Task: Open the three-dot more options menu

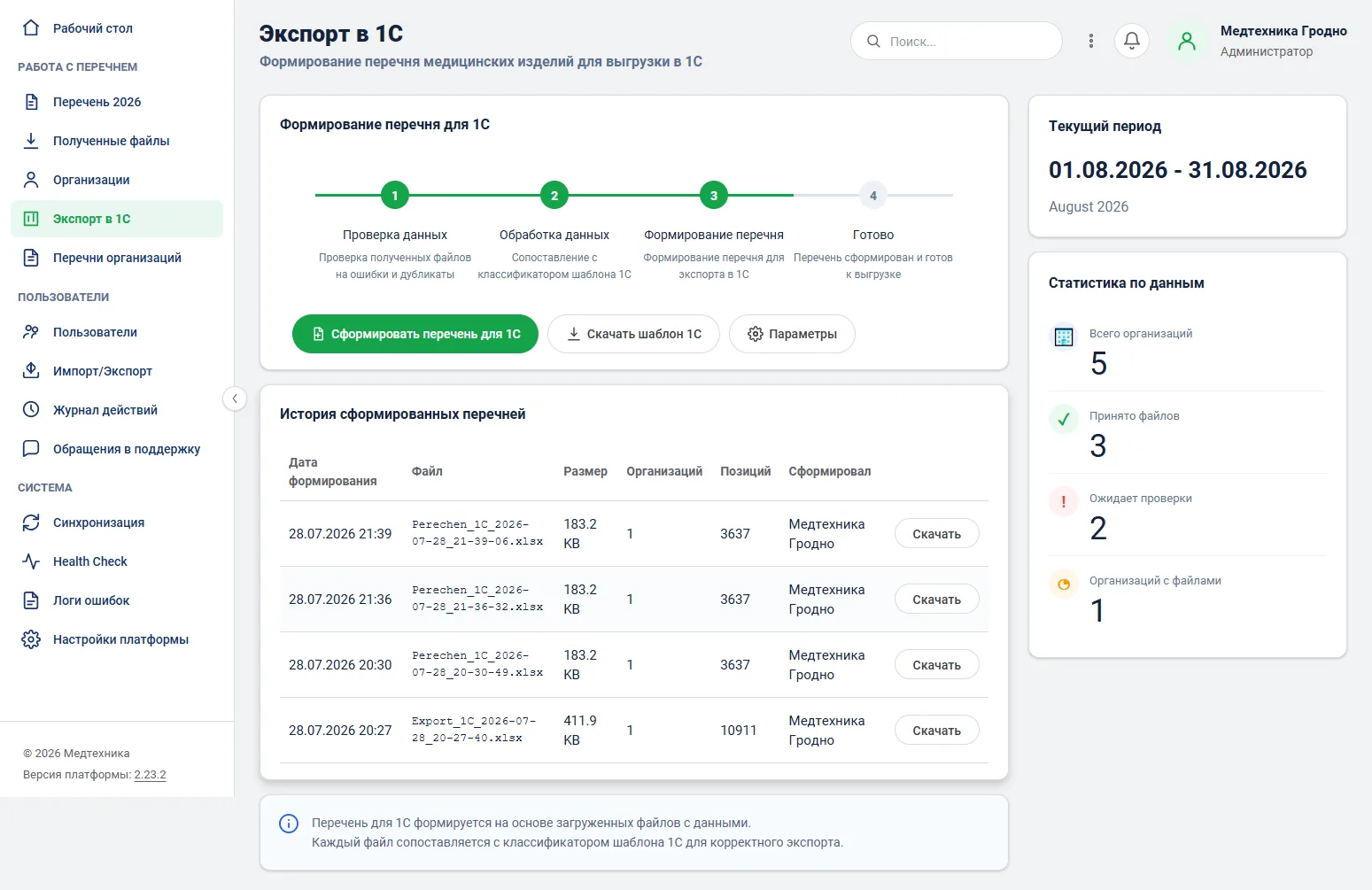Action: (x=1091, y=41)
